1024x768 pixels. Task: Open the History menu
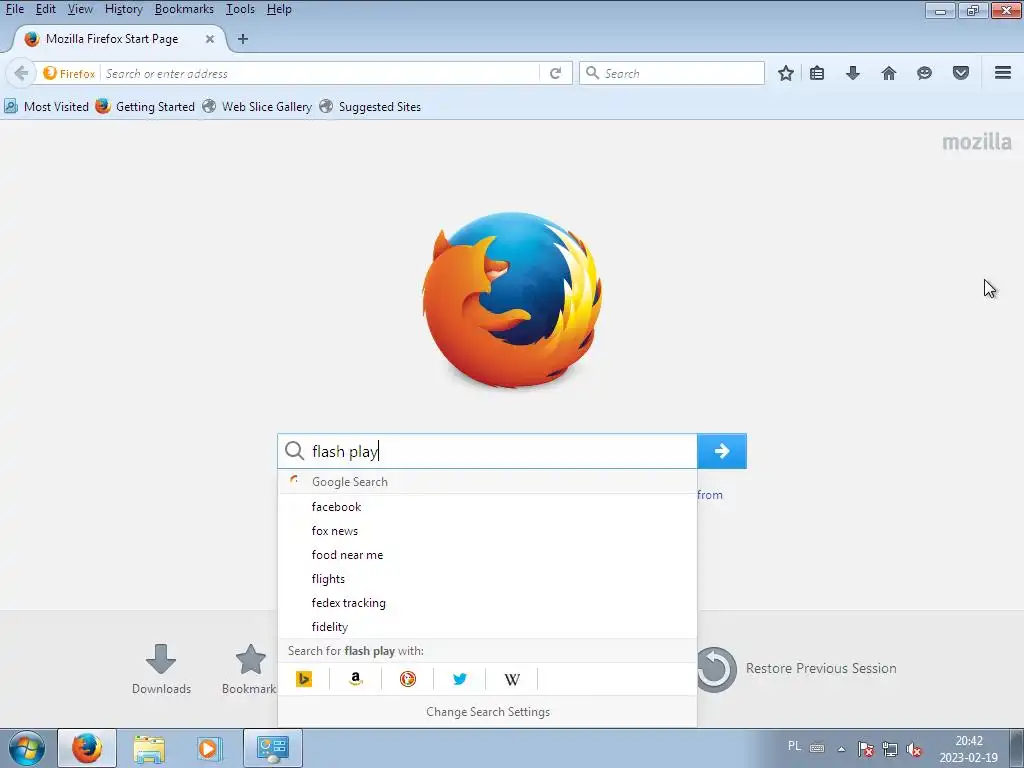click(x=123, y=9)
